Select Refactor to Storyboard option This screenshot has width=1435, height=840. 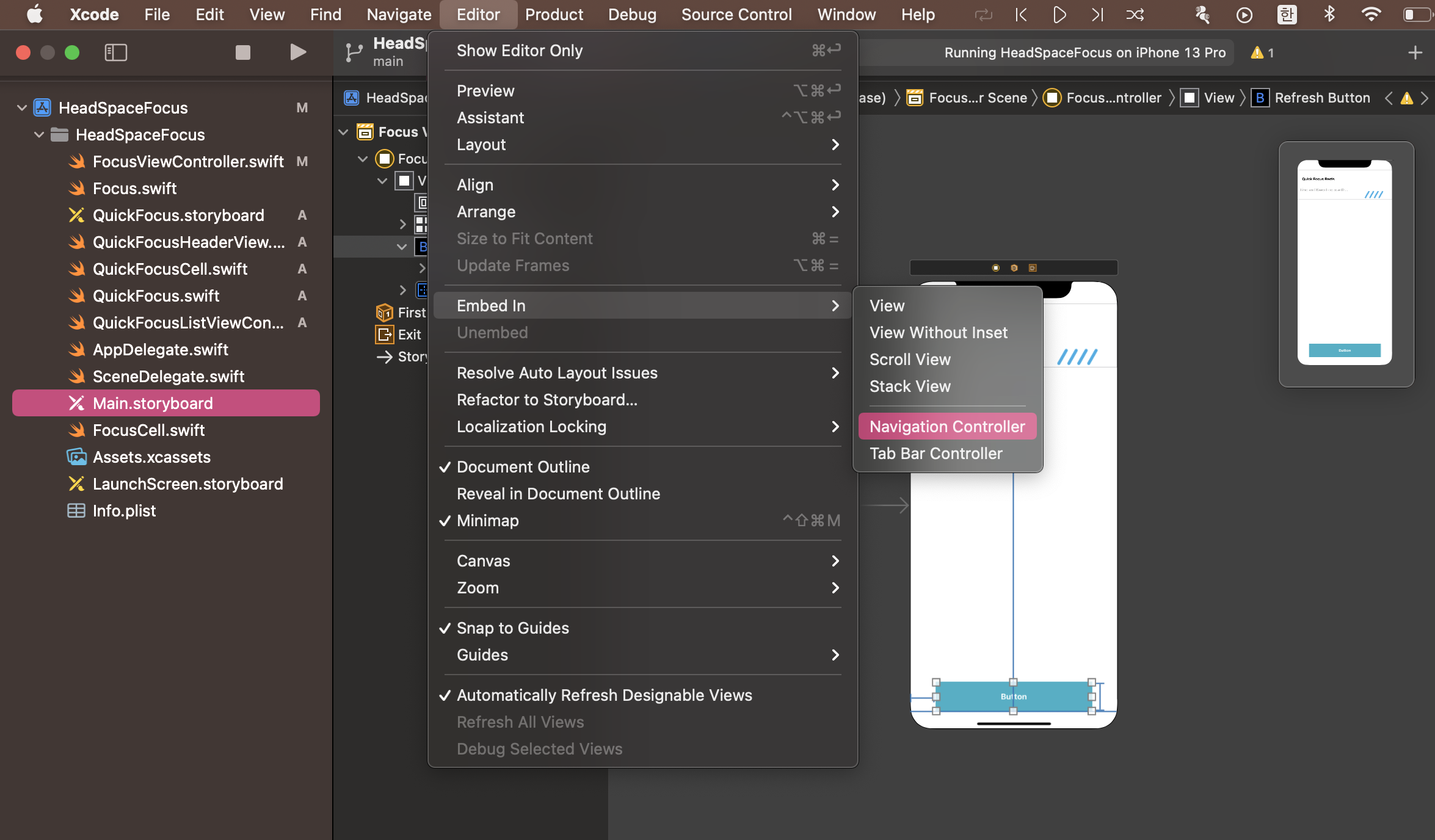(547, 399)
